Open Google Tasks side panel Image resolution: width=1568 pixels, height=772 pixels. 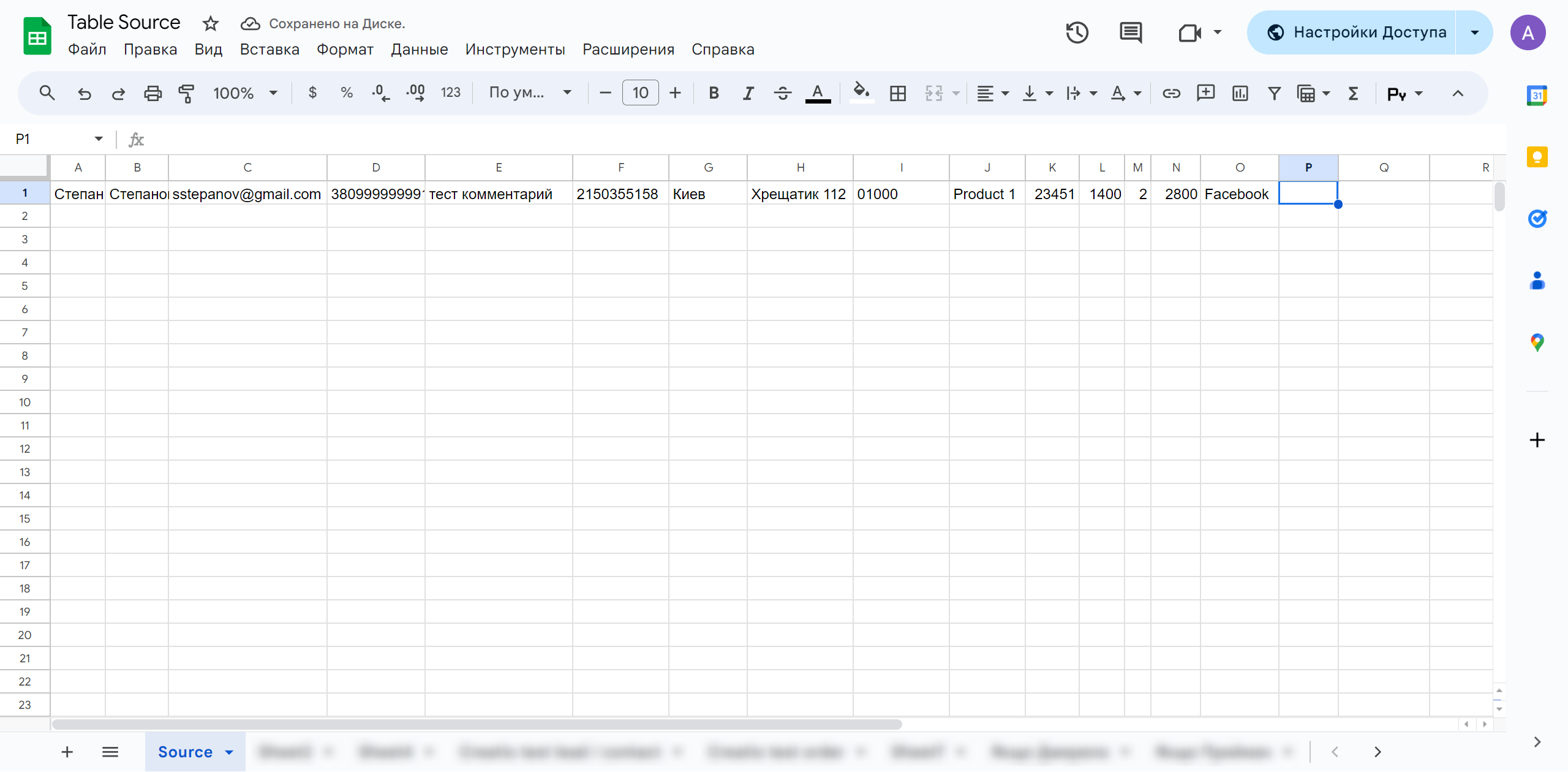[1537, 219]
